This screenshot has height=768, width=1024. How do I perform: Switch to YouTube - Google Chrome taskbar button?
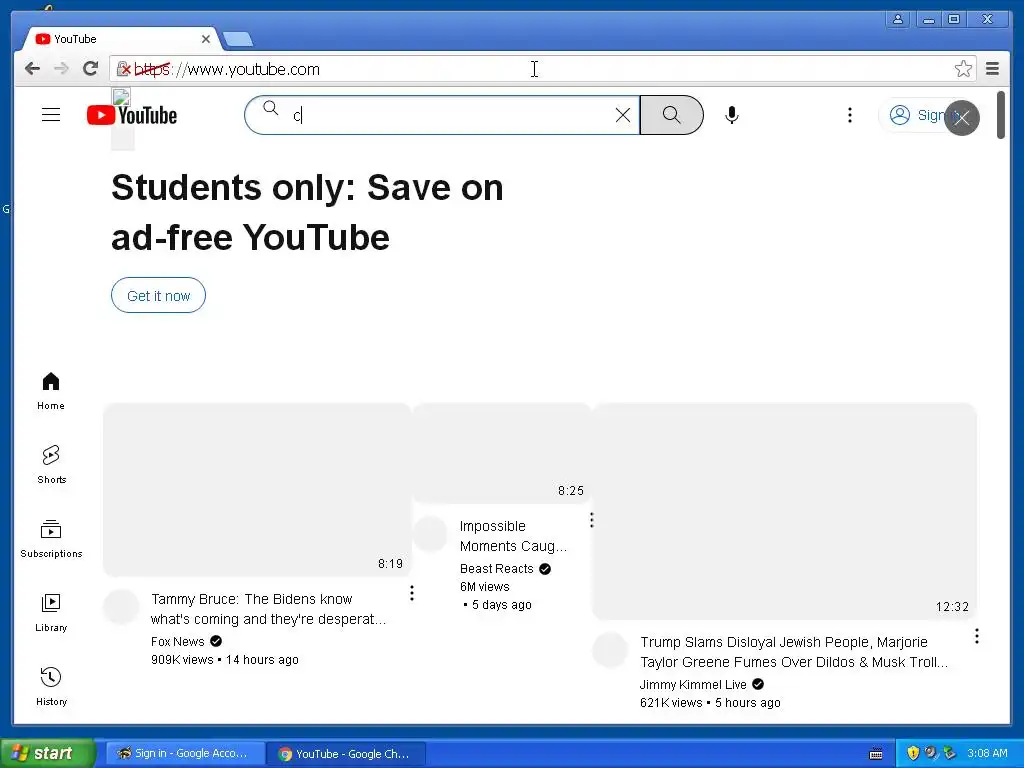click(346, 754)
